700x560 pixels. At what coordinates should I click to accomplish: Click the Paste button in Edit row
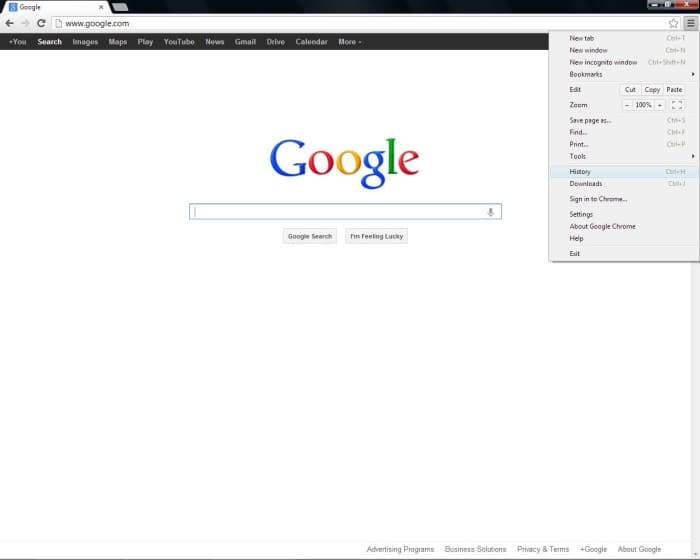pyautogui.click(x=674, y=90)
